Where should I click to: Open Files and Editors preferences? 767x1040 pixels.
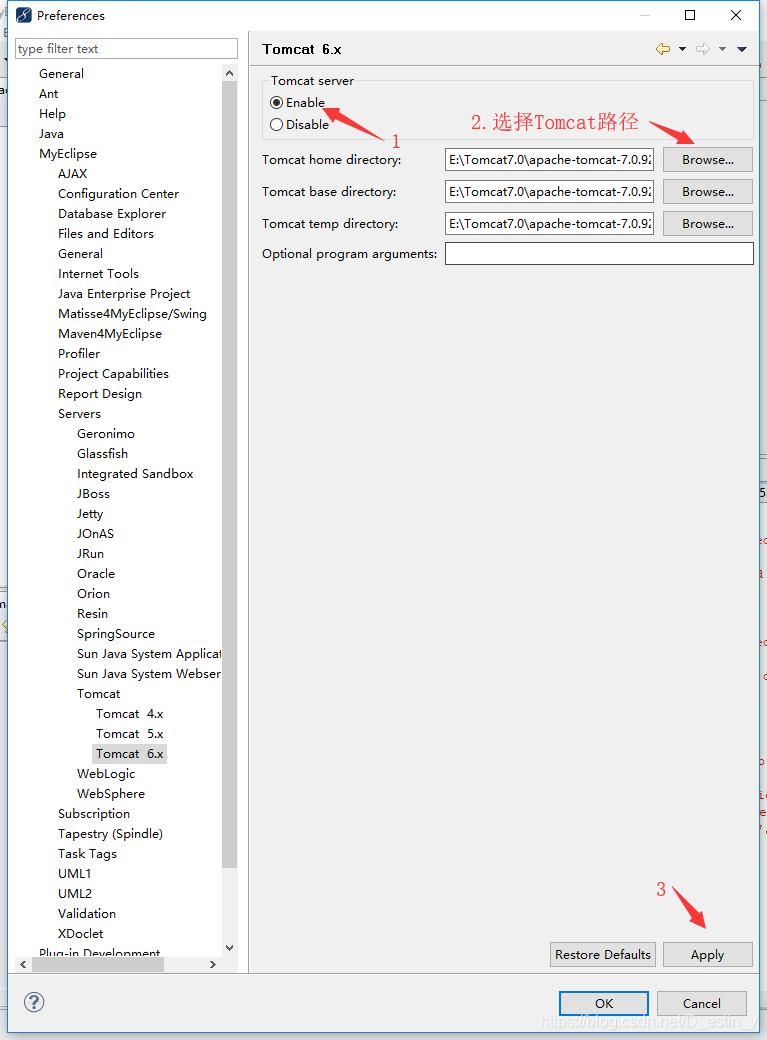[105, 233]
